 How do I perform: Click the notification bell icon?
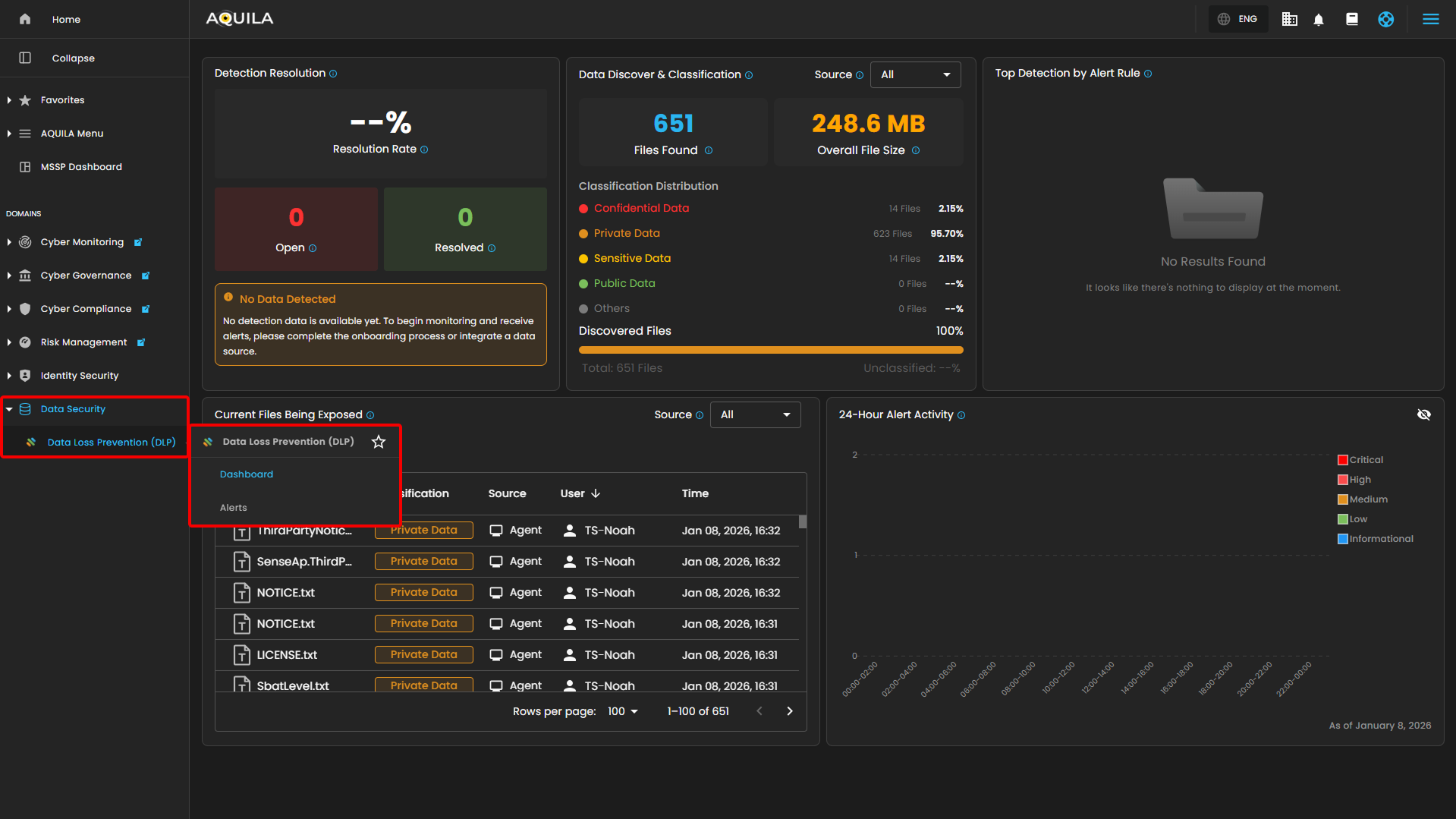(x=1319, y=20)
